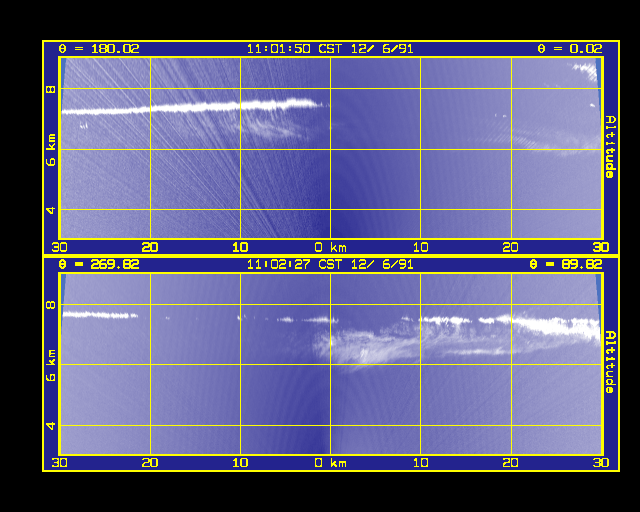Click bottom panel's 20 label left of center

click(150, 463)
